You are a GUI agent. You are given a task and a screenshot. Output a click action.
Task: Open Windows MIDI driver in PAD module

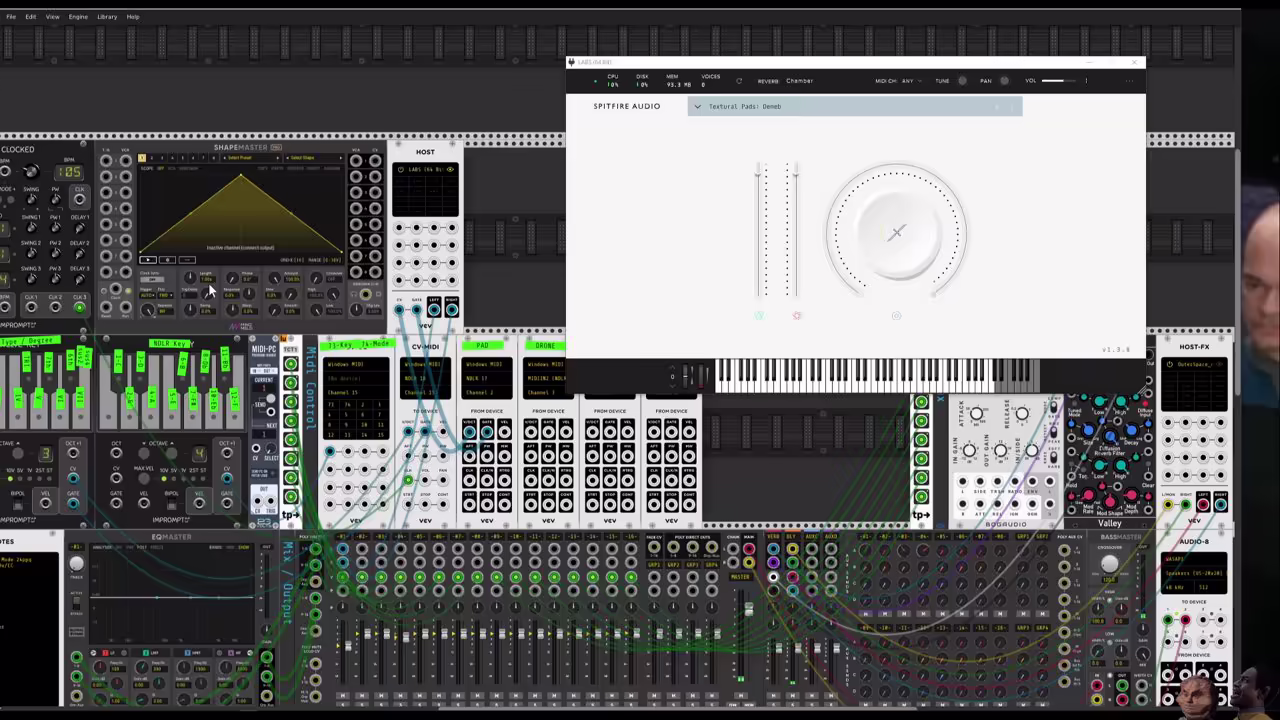coord(487,365)
